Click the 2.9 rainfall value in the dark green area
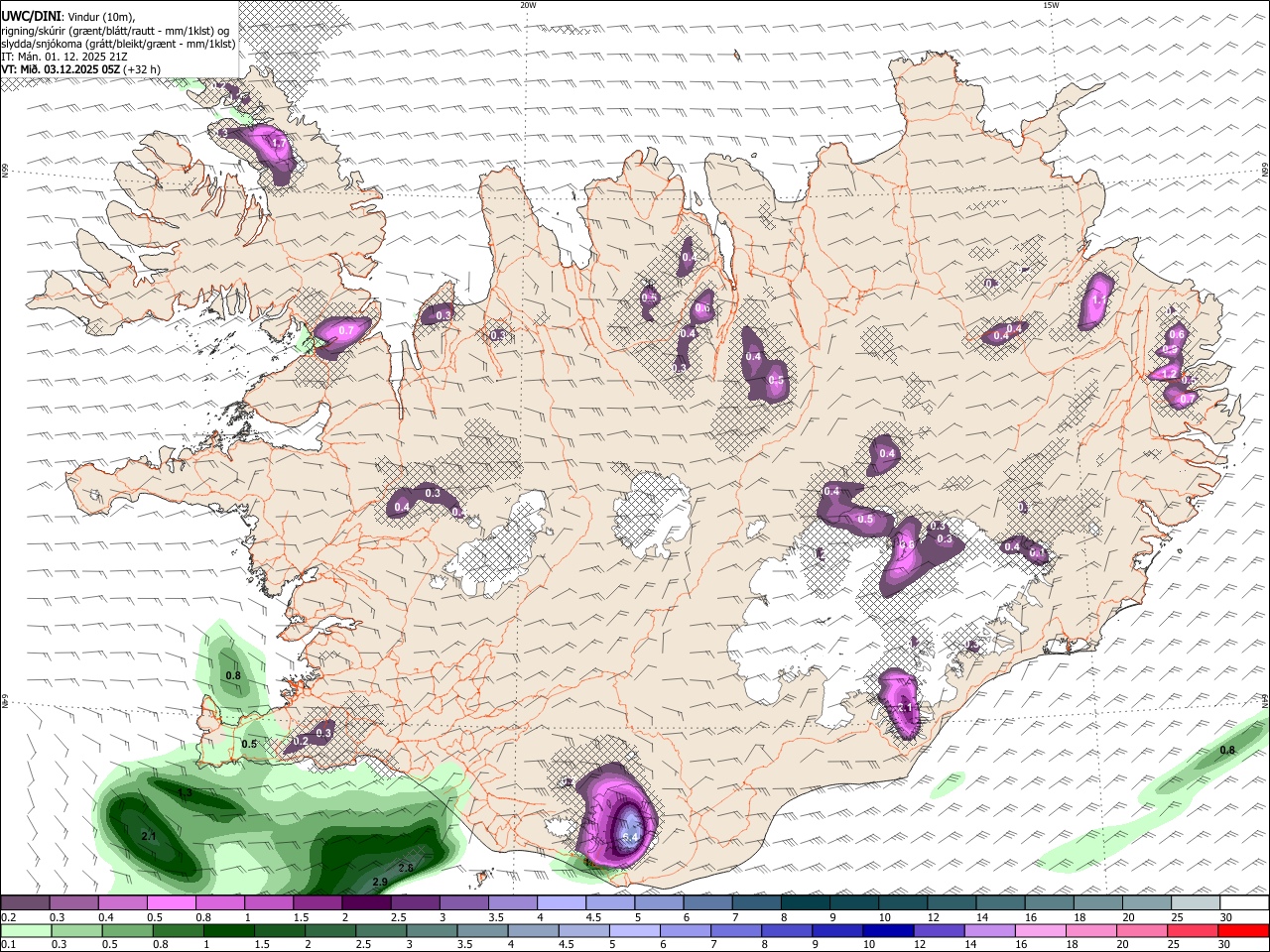The image size is (1270, 952). pos(379,882)
